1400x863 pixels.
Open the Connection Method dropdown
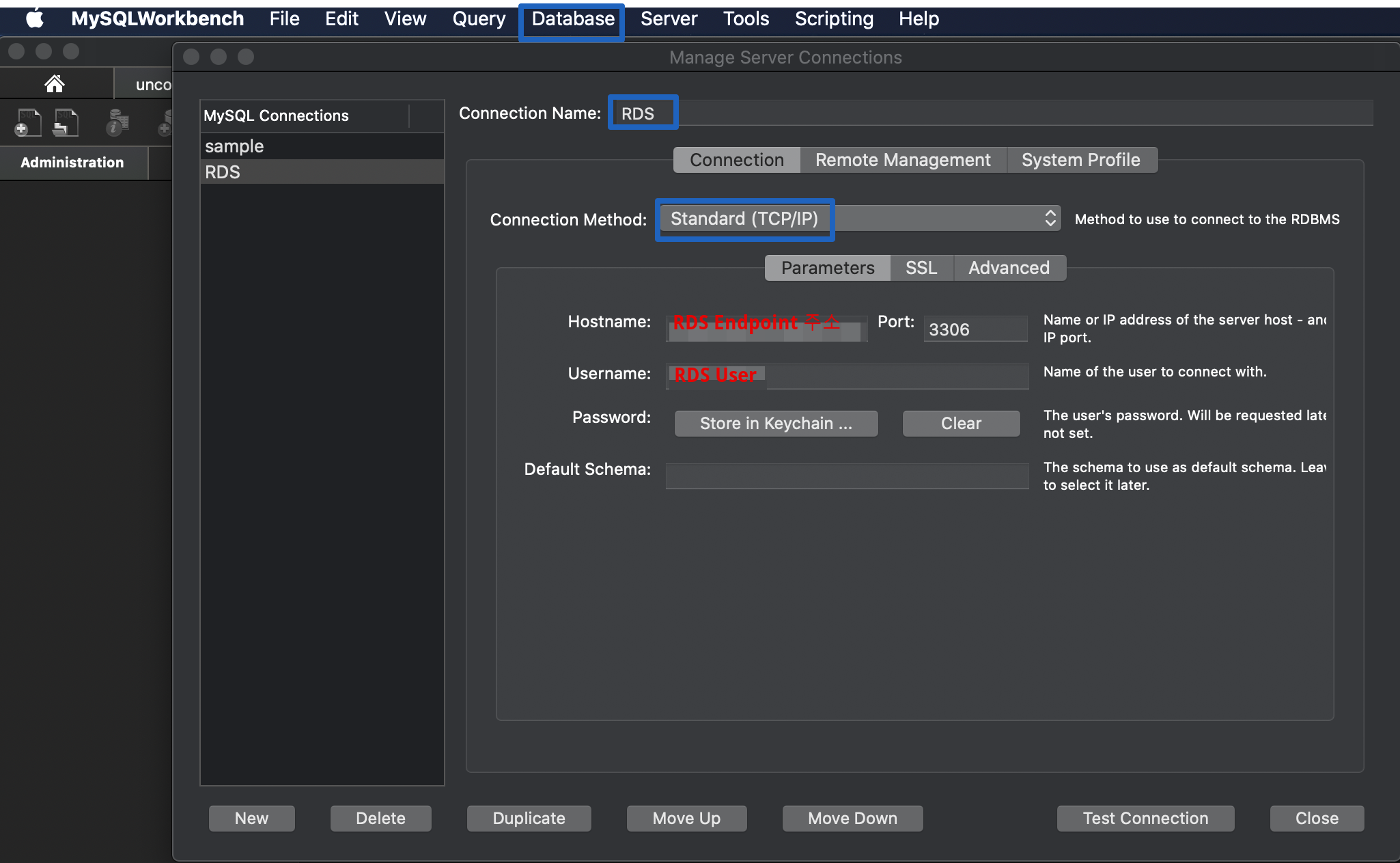(857, 219)
